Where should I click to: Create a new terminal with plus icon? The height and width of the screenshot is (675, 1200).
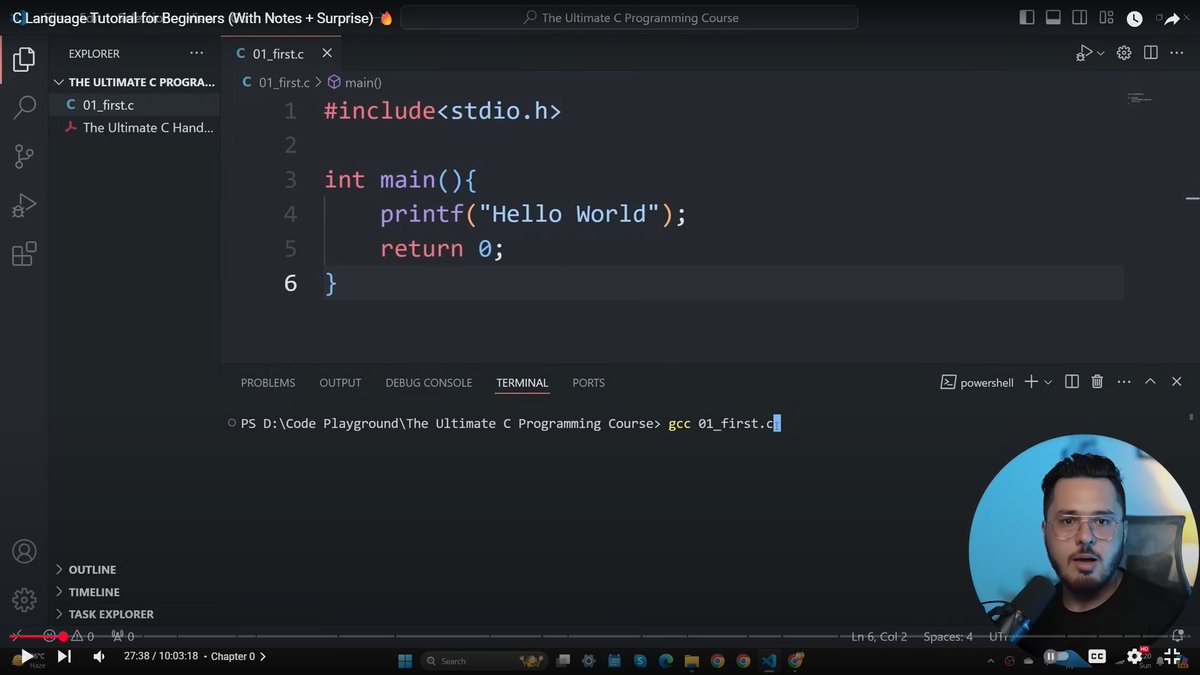point(1031,382)
